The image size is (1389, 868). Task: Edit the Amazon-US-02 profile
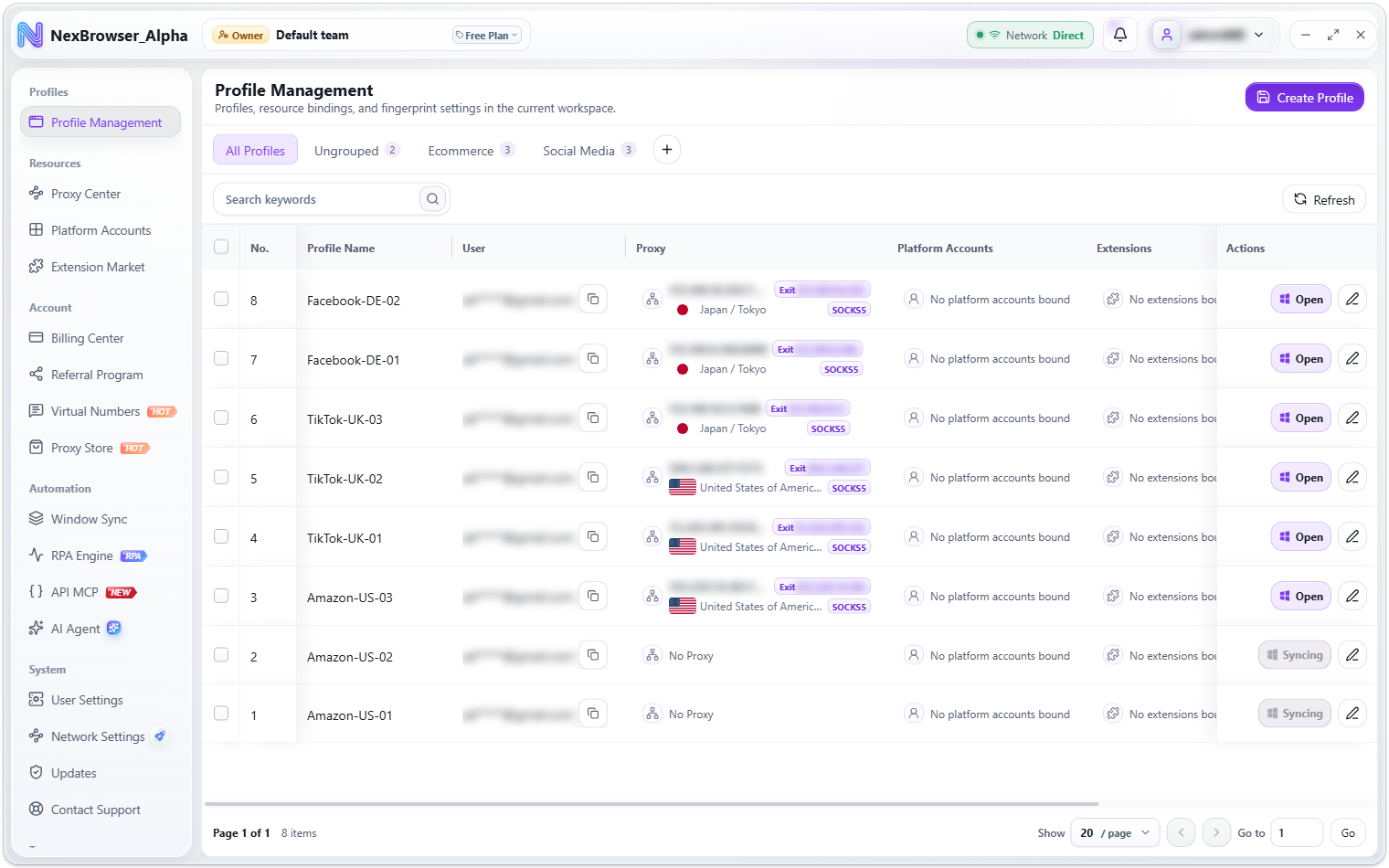click(1352, 654)
